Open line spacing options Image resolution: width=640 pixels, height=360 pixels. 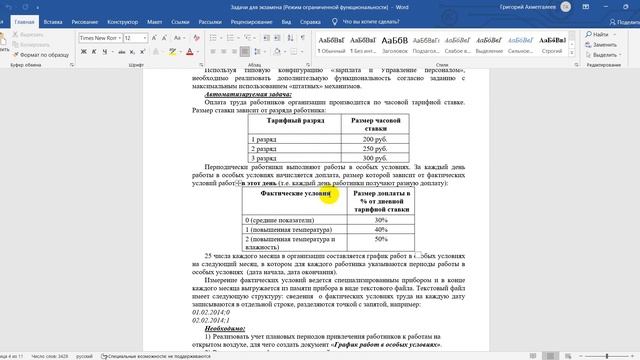258,52
